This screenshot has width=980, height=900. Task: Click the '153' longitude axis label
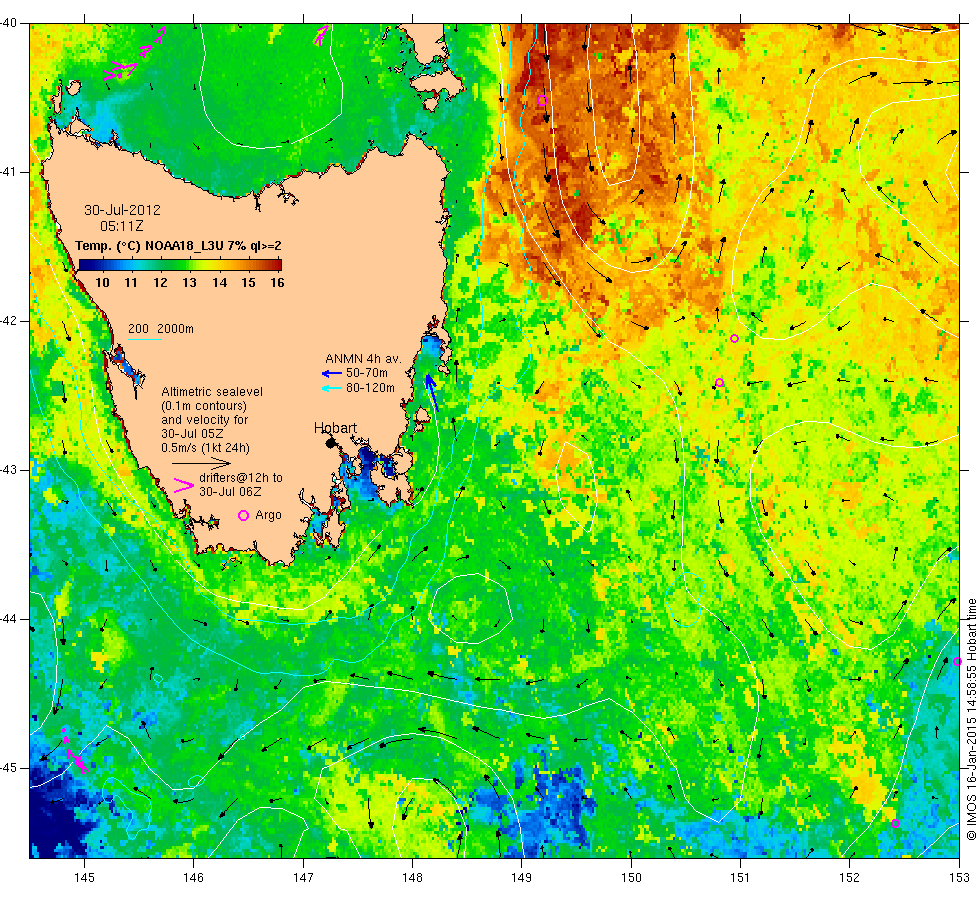click(x=959, y=878)
